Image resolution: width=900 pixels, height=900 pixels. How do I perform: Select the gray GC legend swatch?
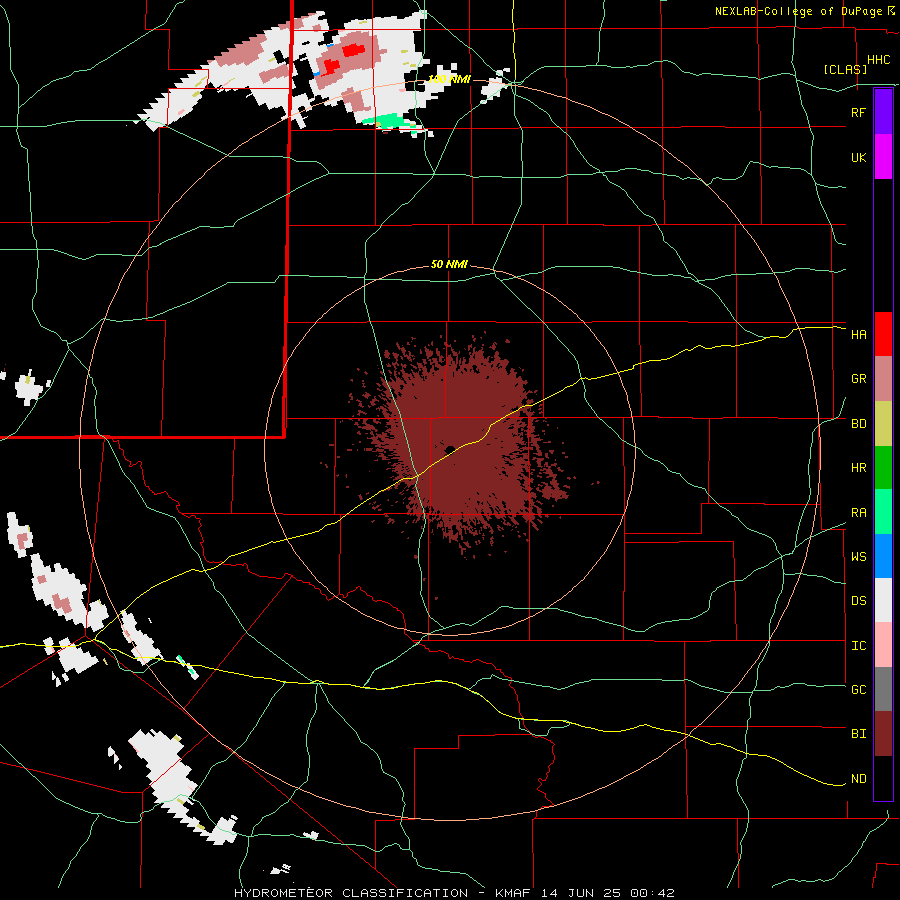[883, 689]
